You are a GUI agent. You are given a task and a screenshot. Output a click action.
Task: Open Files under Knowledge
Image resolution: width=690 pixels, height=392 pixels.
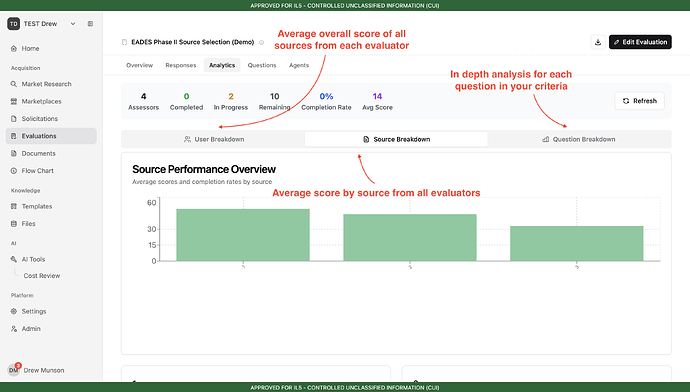(51, 223)
